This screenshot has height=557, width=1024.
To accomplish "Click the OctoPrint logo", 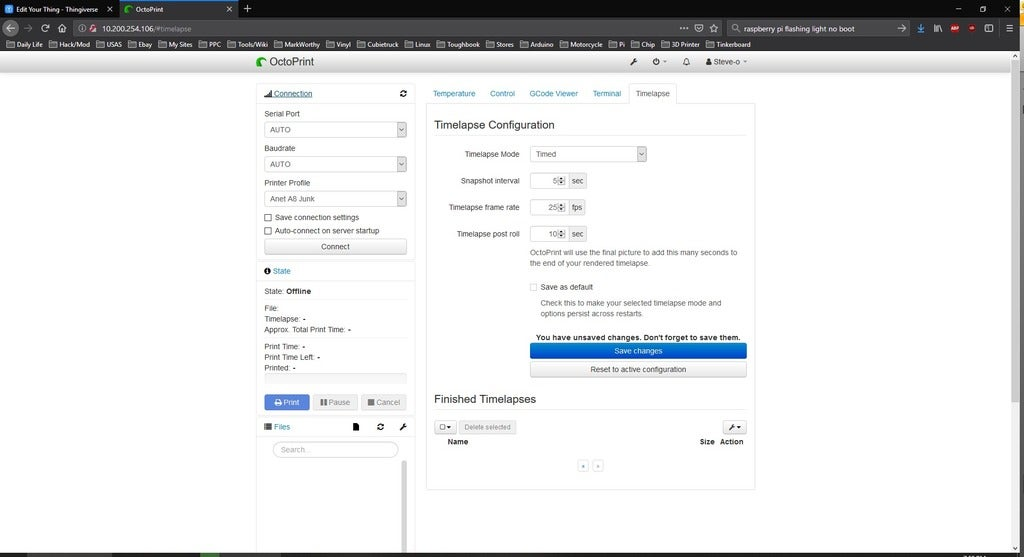I will [x=285, y=62].
